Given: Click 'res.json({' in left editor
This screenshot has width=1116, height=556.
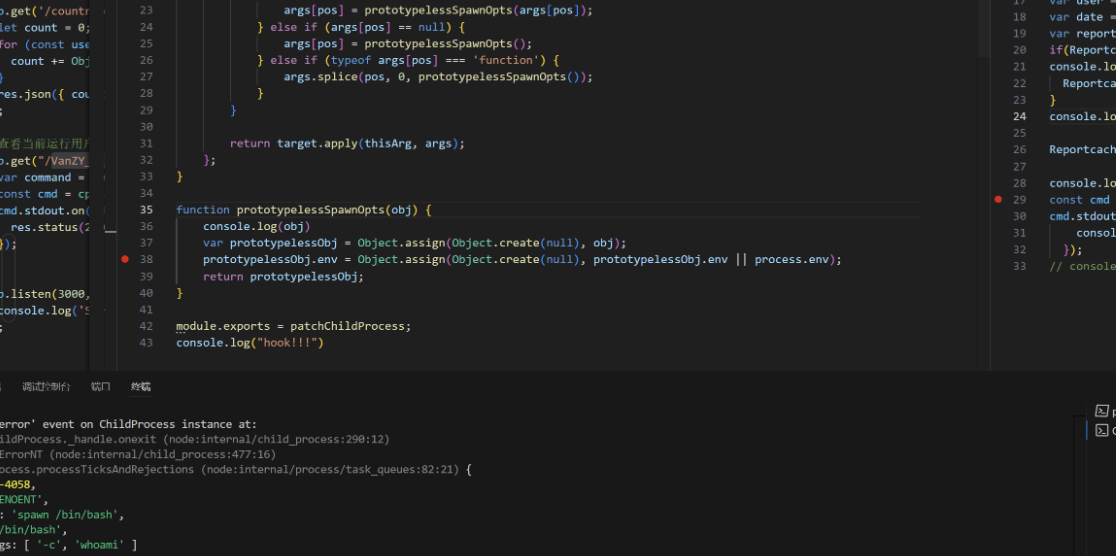Looking at the screenshot, I should click(33, 94).
